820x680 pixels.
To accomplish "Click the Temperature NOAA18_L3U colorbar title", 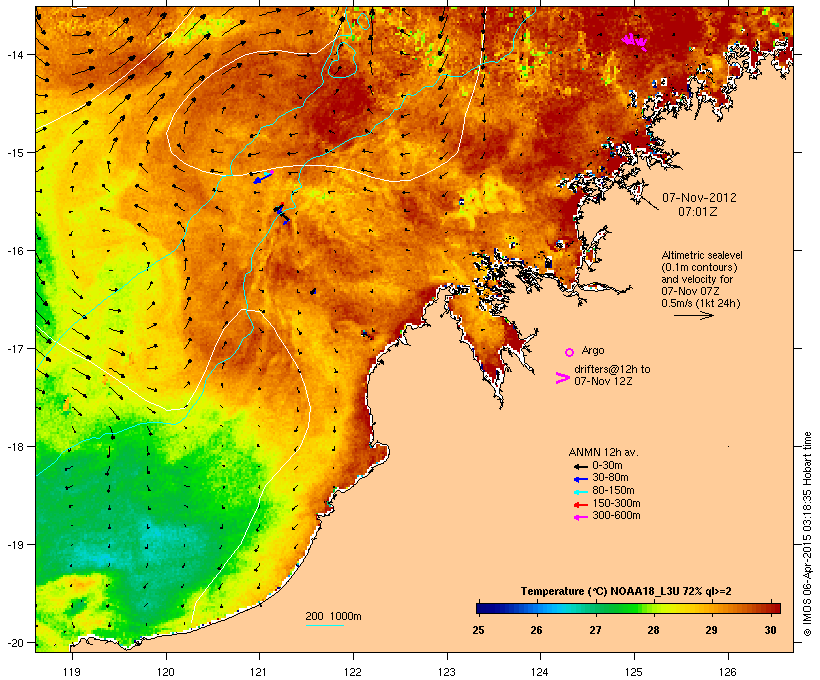I will point(626,591).
